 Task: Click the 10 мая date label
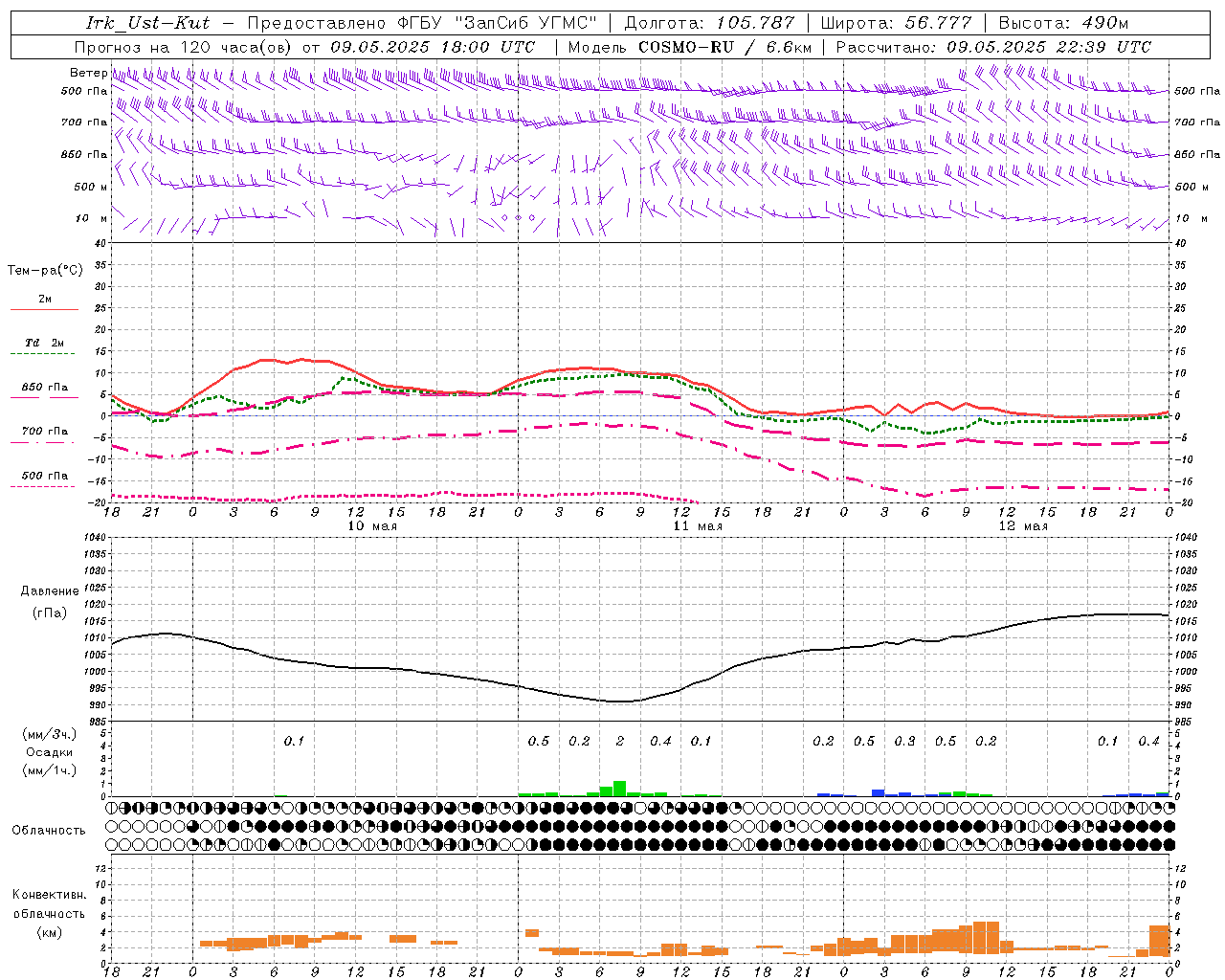coord(371,526)
